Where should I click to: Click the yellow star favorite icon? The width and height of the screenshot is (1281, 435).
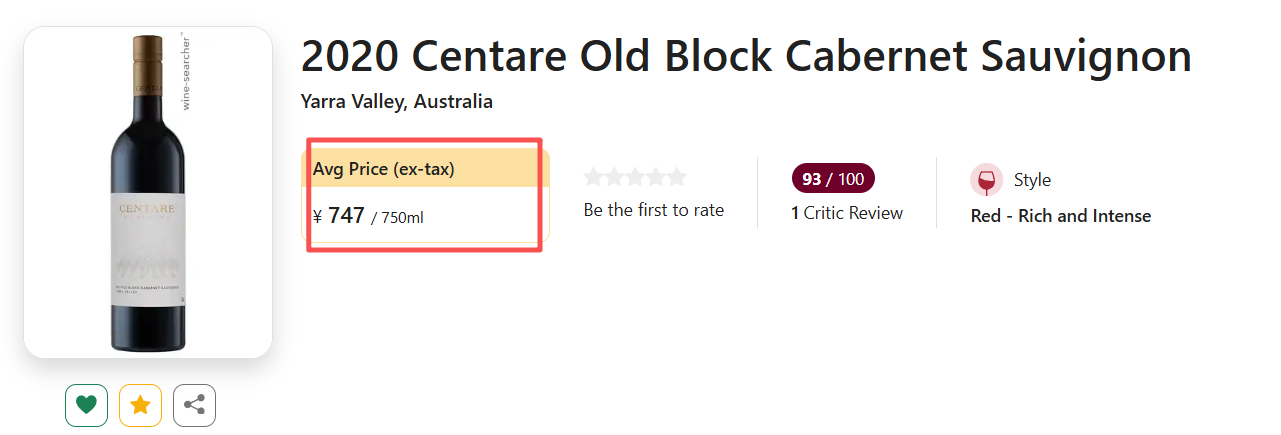click(x=140, y=405)
